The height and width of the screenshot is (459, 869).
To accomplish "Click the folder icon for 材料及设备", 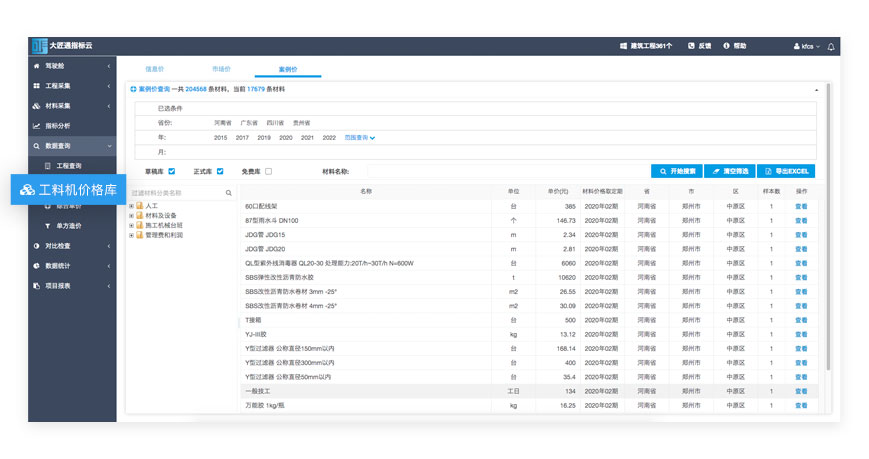I will (x=140, y=216).
